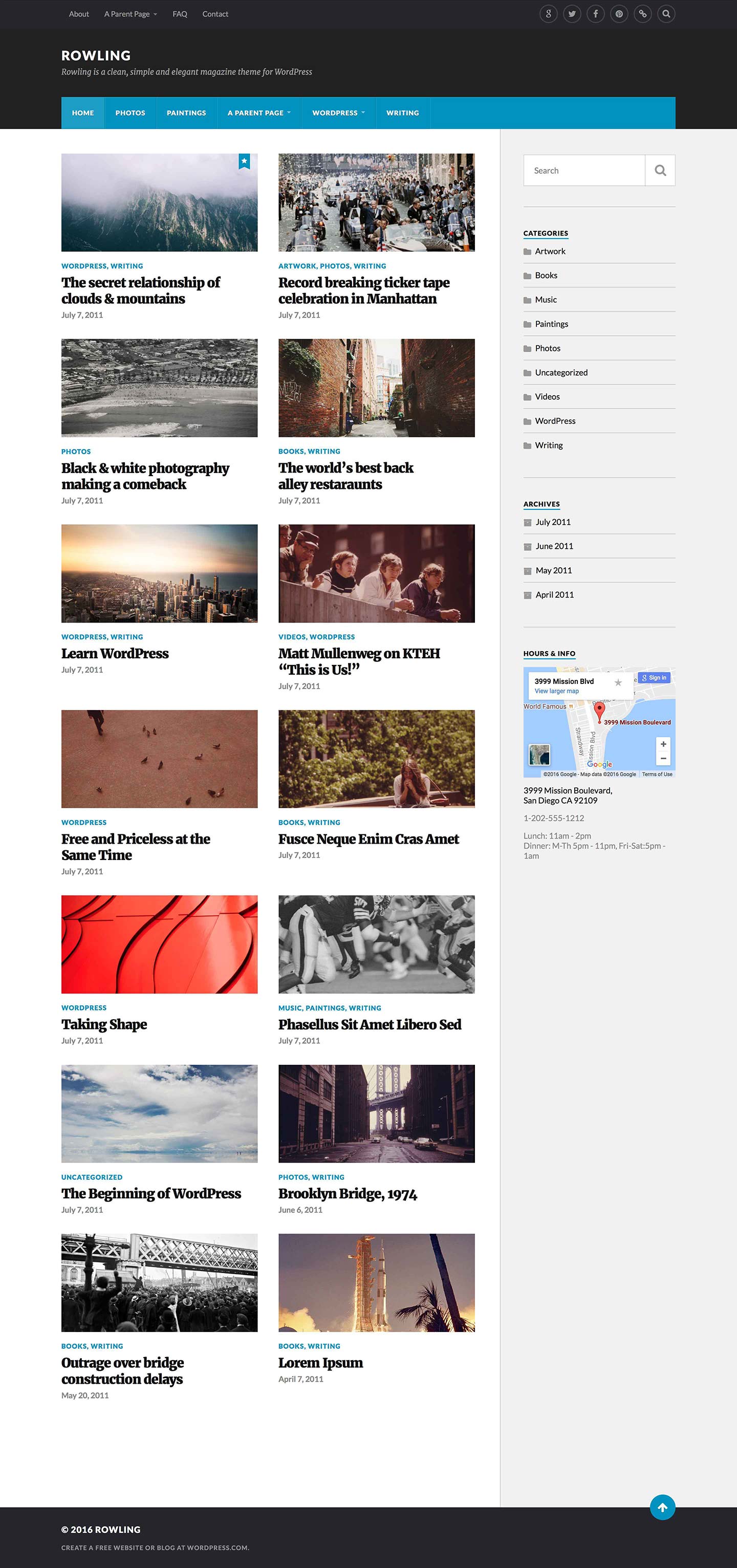
Task: Click the scroll-to-top arrow button
Action: [662, 1507]
